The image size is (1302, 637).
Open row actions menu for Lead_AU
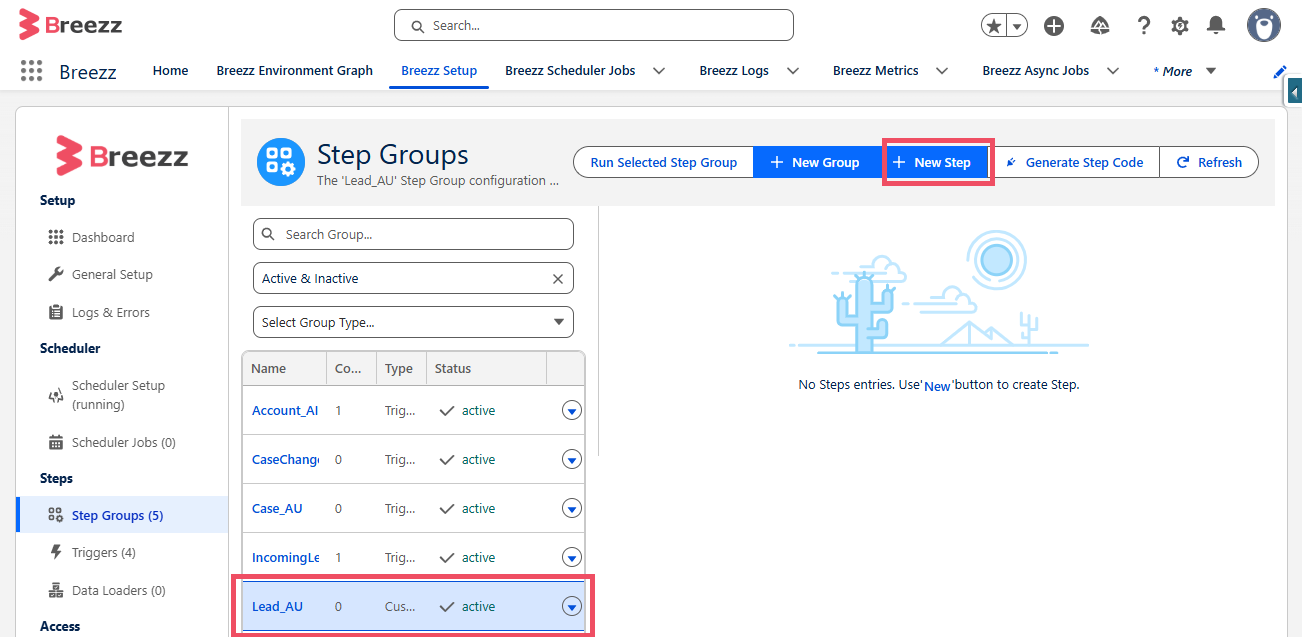[571, 607]
